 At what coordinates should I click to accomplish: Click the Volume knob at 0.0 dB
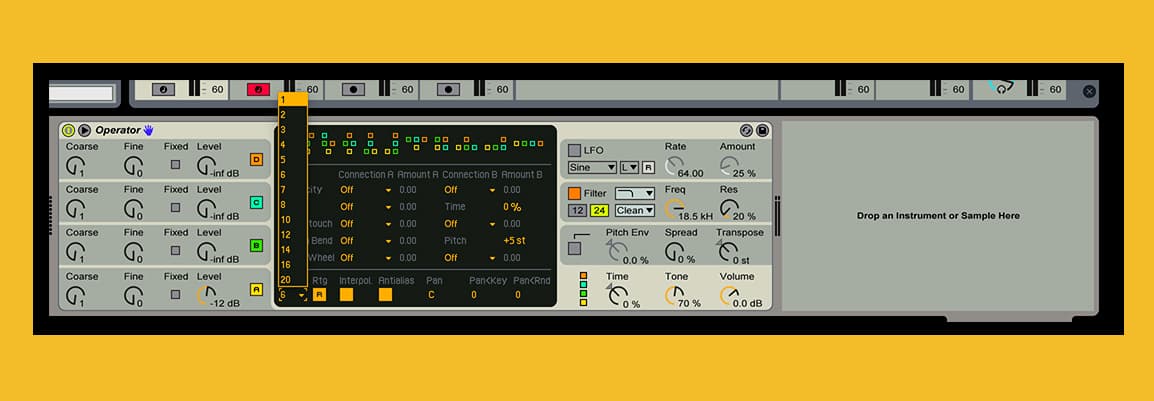[x=729, y=294]
